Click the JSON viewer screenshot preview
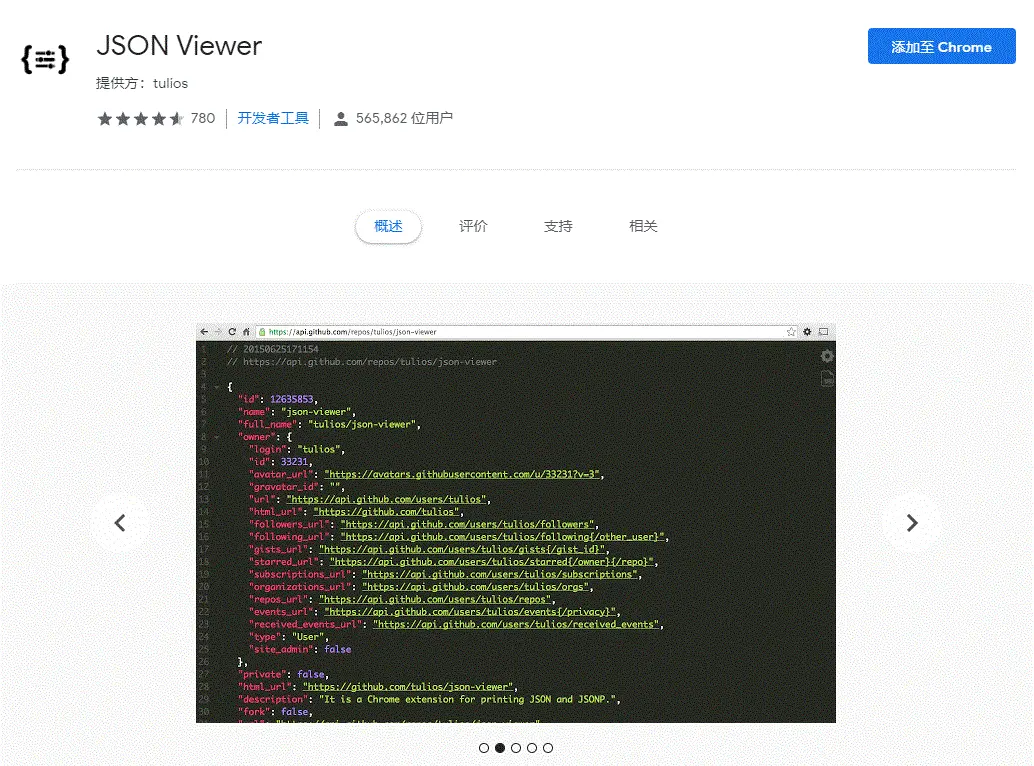Screen dimensions: 1034x766 (x=516, y=523)
